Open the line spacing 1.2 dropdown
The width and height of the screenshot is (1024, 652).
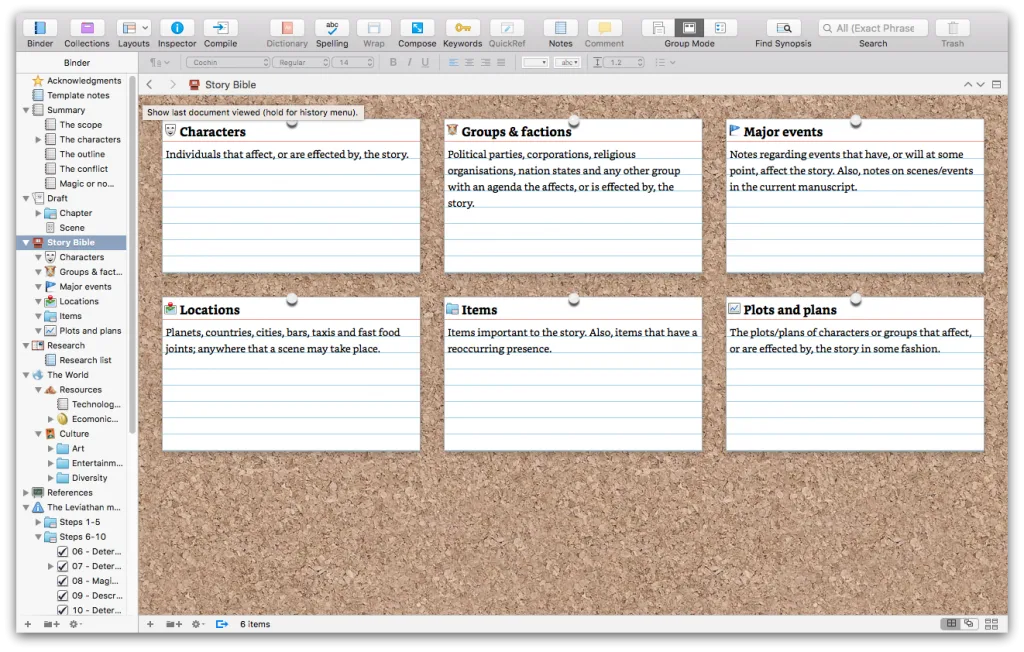(x=625, y=62)
